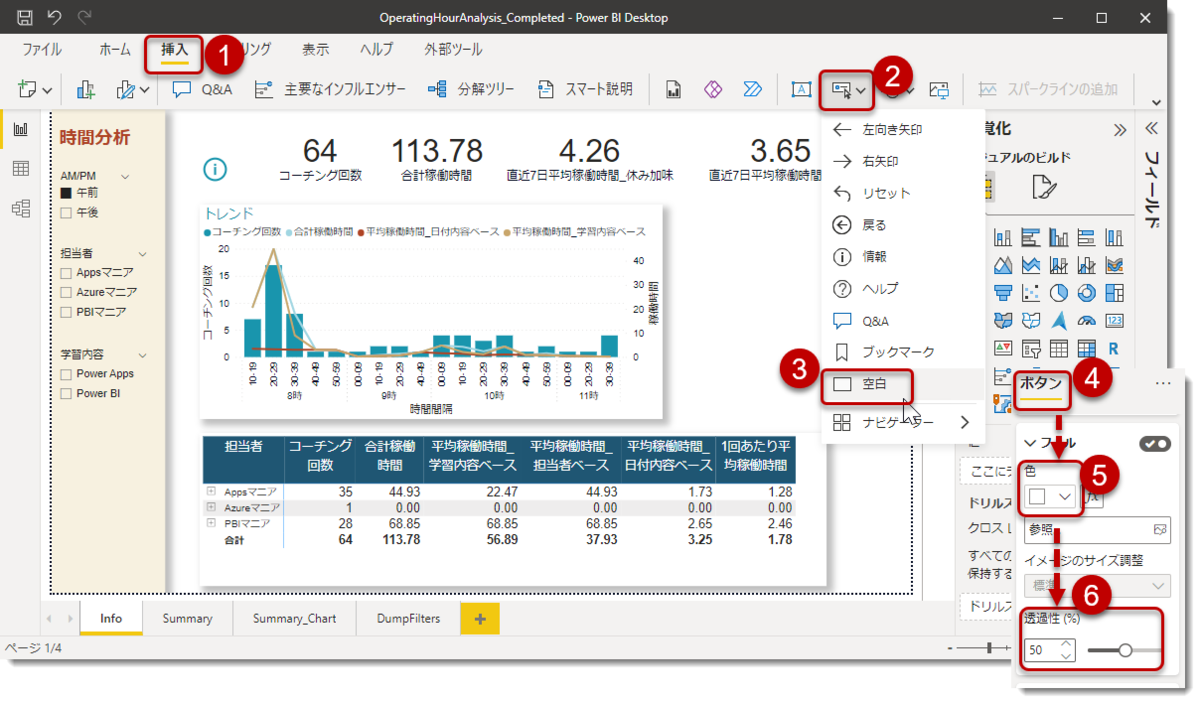Click the info icon beside KPI cards

tap(215, 168)
